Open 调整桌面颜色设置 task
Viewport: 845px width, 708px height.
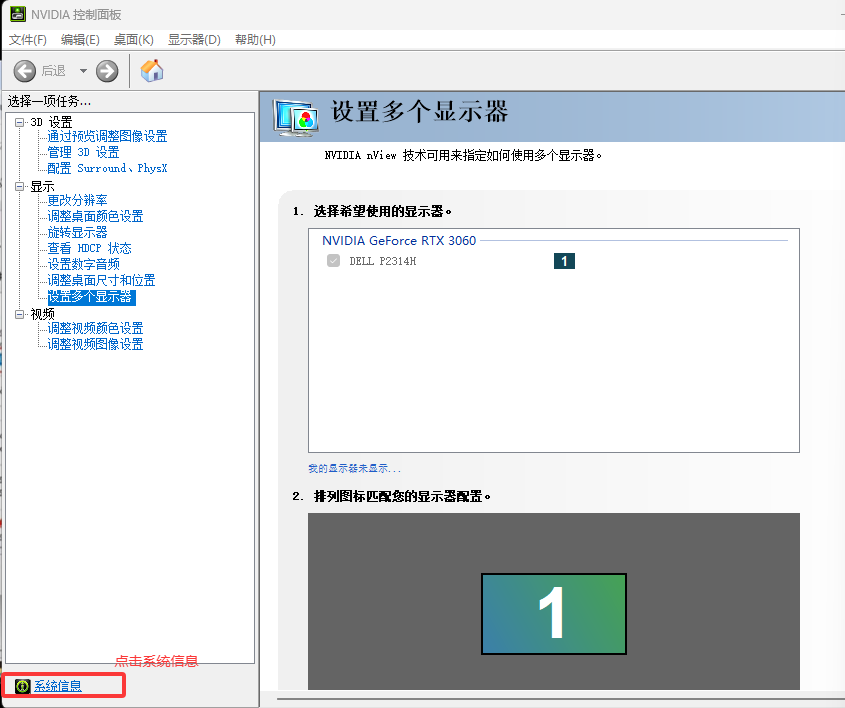[x=95, y=217]
